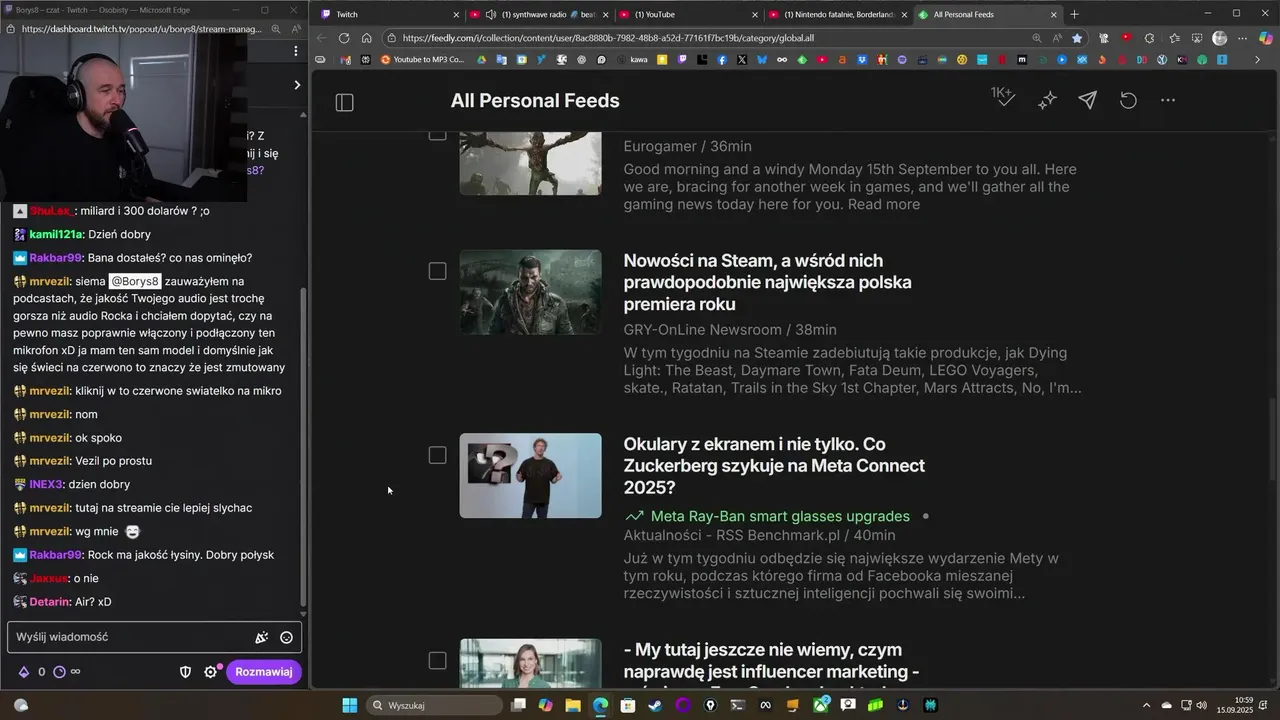Click the Feedly page scrollbar thumb
The image size is (1280, 720).
[x=1273, y=440]
